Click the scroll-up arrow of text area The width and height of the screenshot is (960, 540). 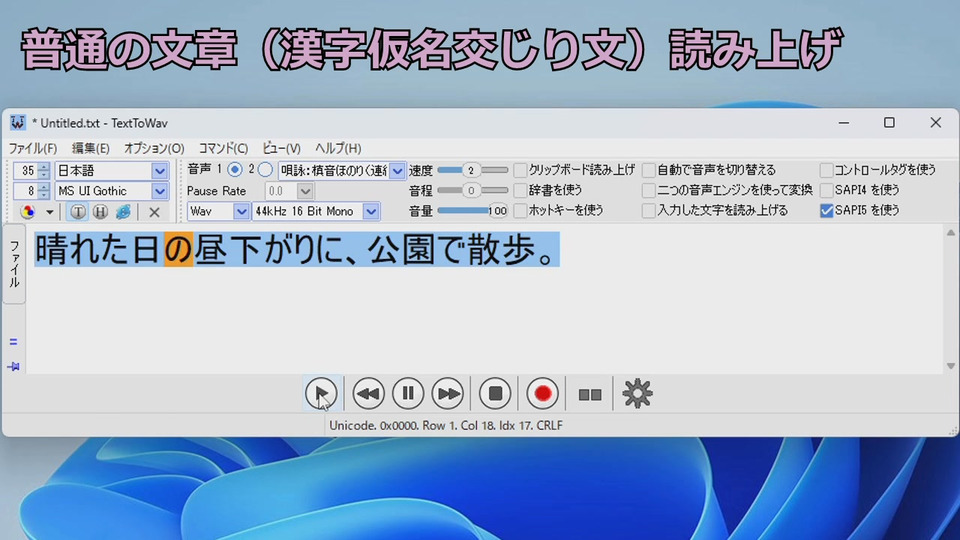tap(950, 233)
